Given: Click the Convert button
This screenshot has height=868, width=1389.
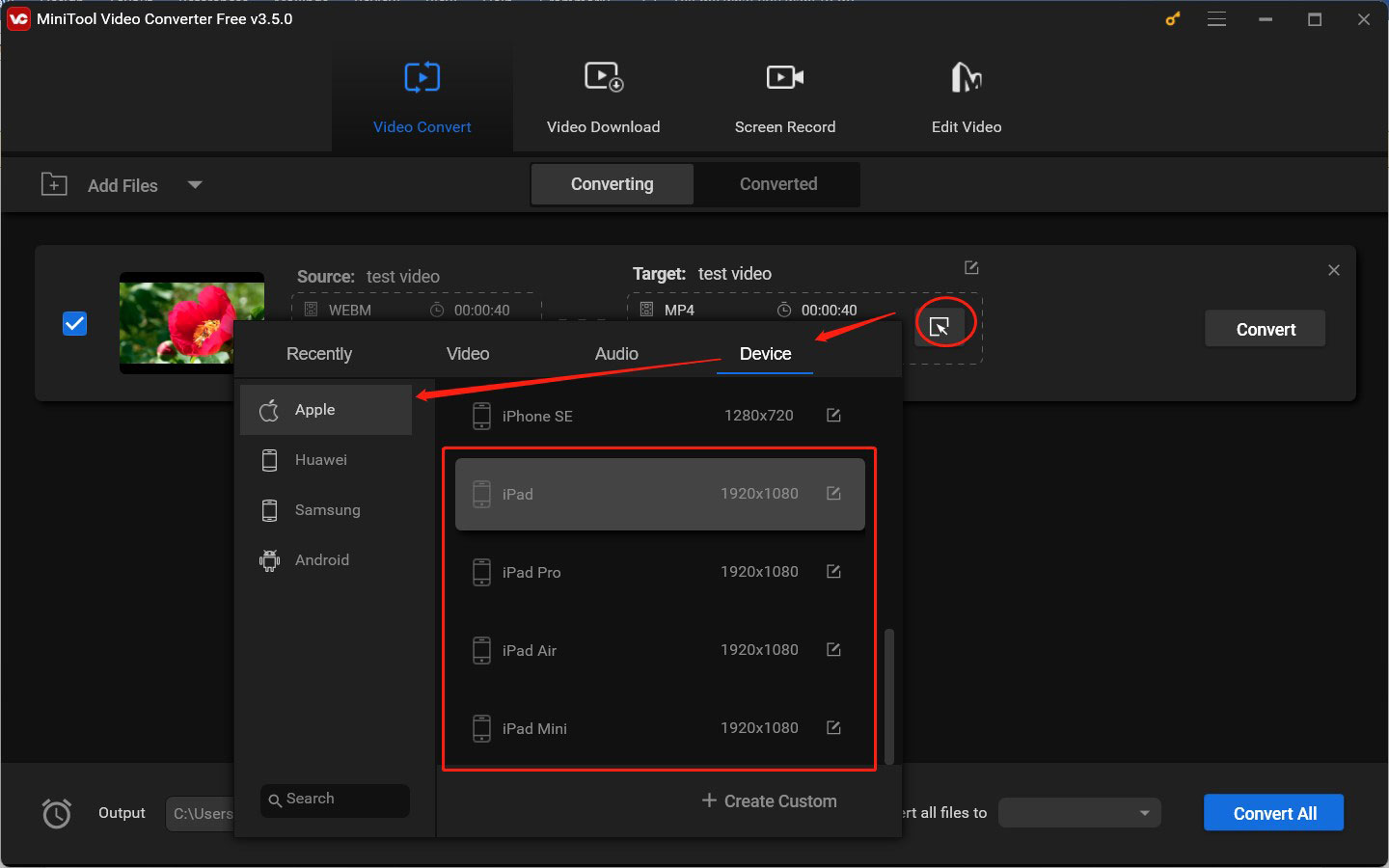Looking at the screenshot, I should (1265, 329).
